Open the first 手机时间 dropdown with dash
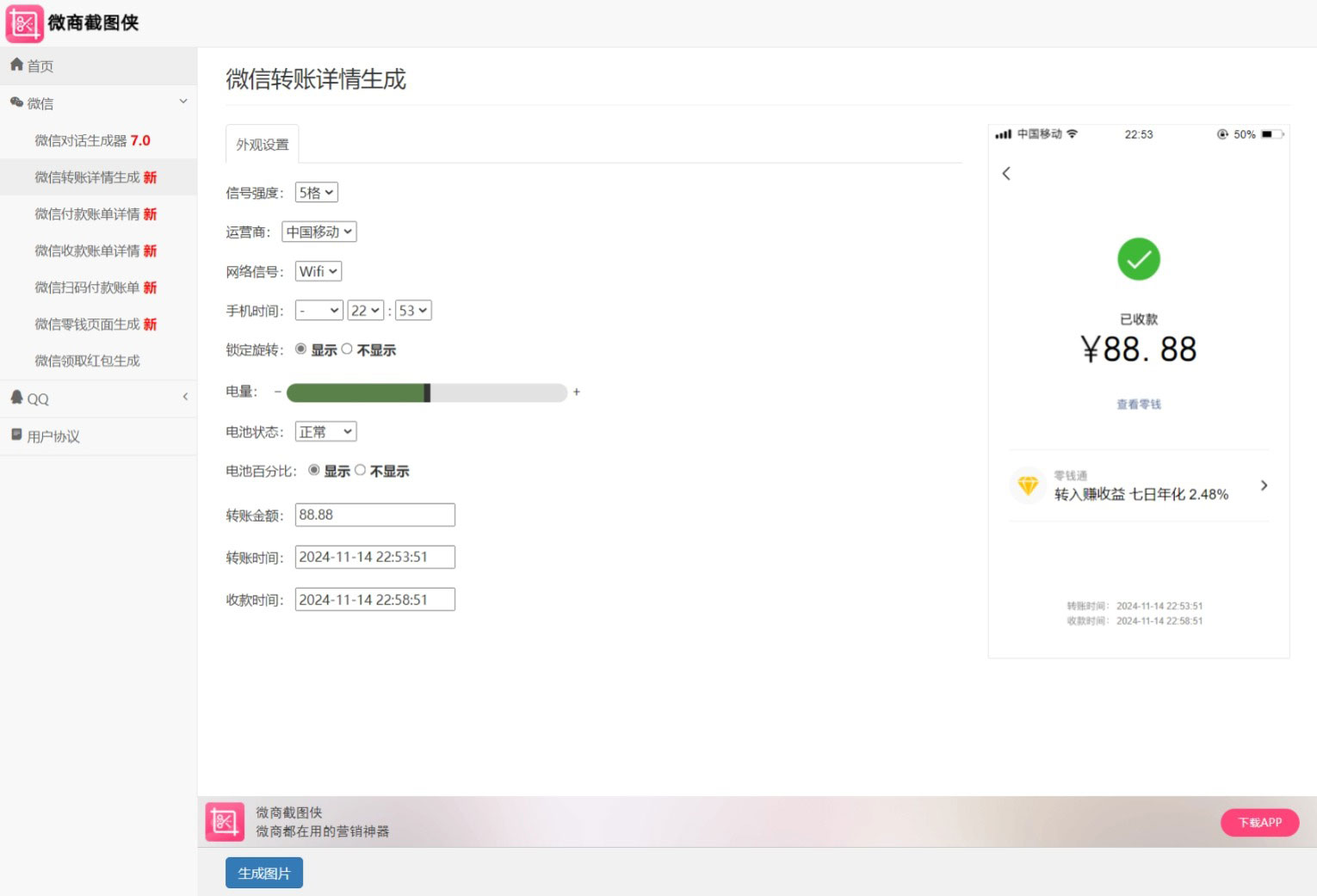The height and width of the screenshot is (896, 1317). tap(319, 311)
